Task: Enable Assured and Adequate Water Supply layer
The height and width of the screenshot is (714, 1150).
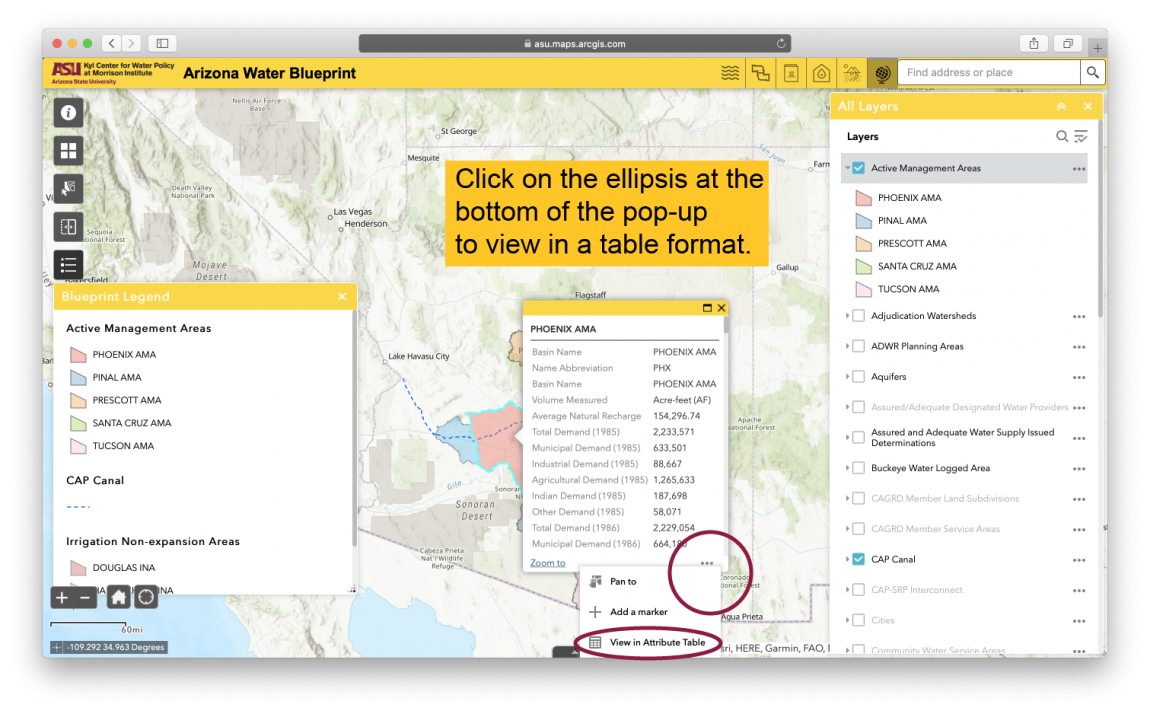Action: click(x=859, y=438)
